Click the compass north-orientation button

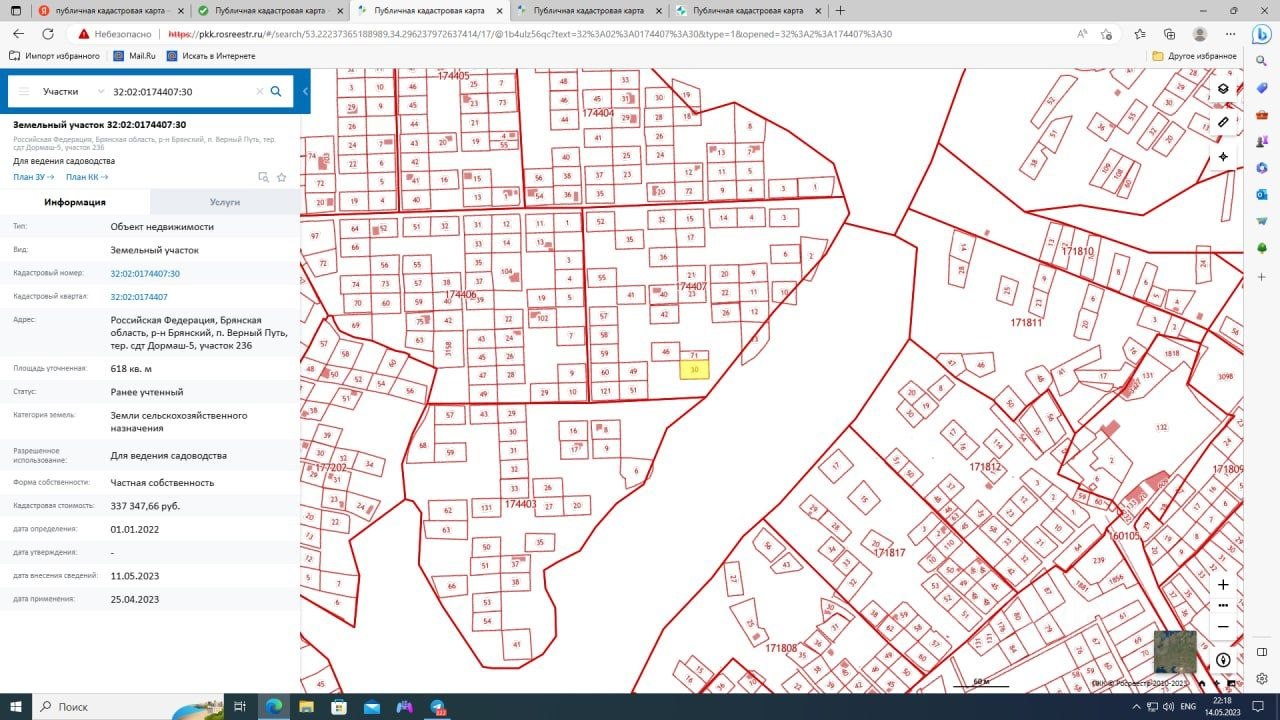click(1223, 661)
